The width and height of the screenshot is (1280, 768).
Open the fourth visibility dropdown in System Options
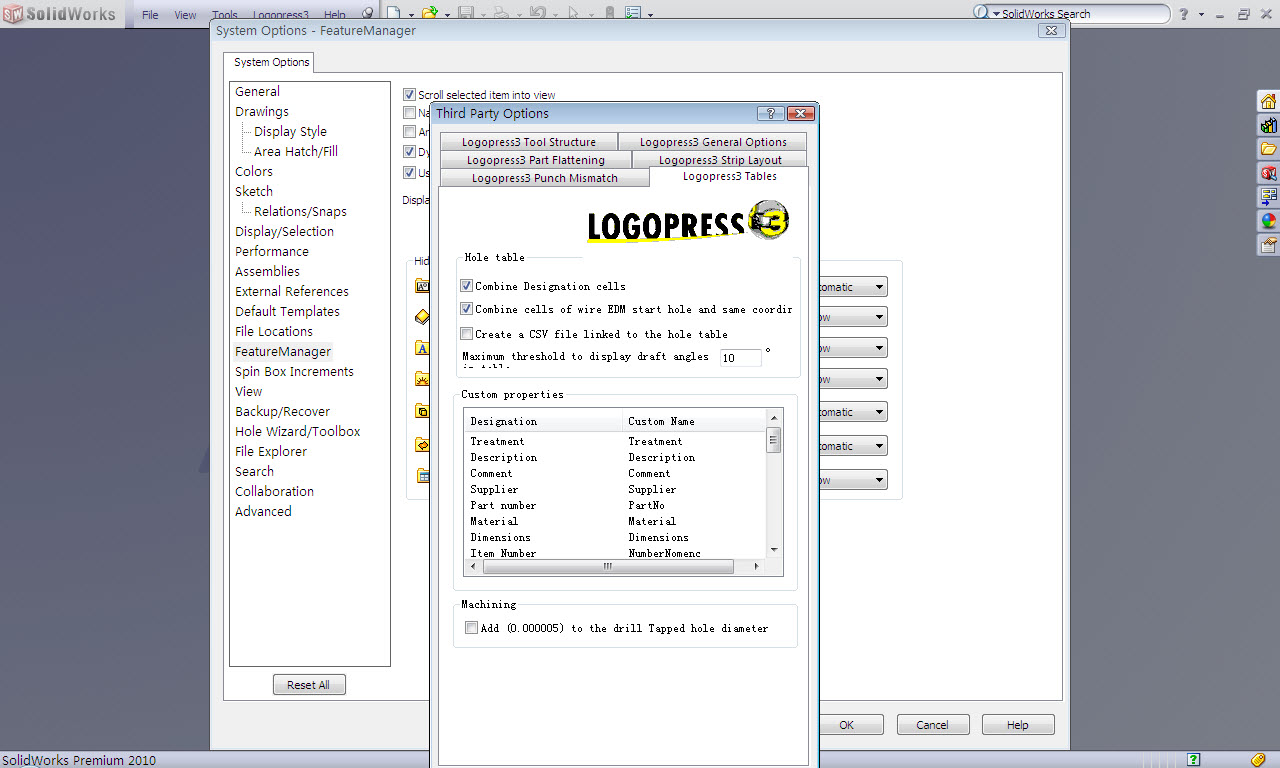(853, 380)
